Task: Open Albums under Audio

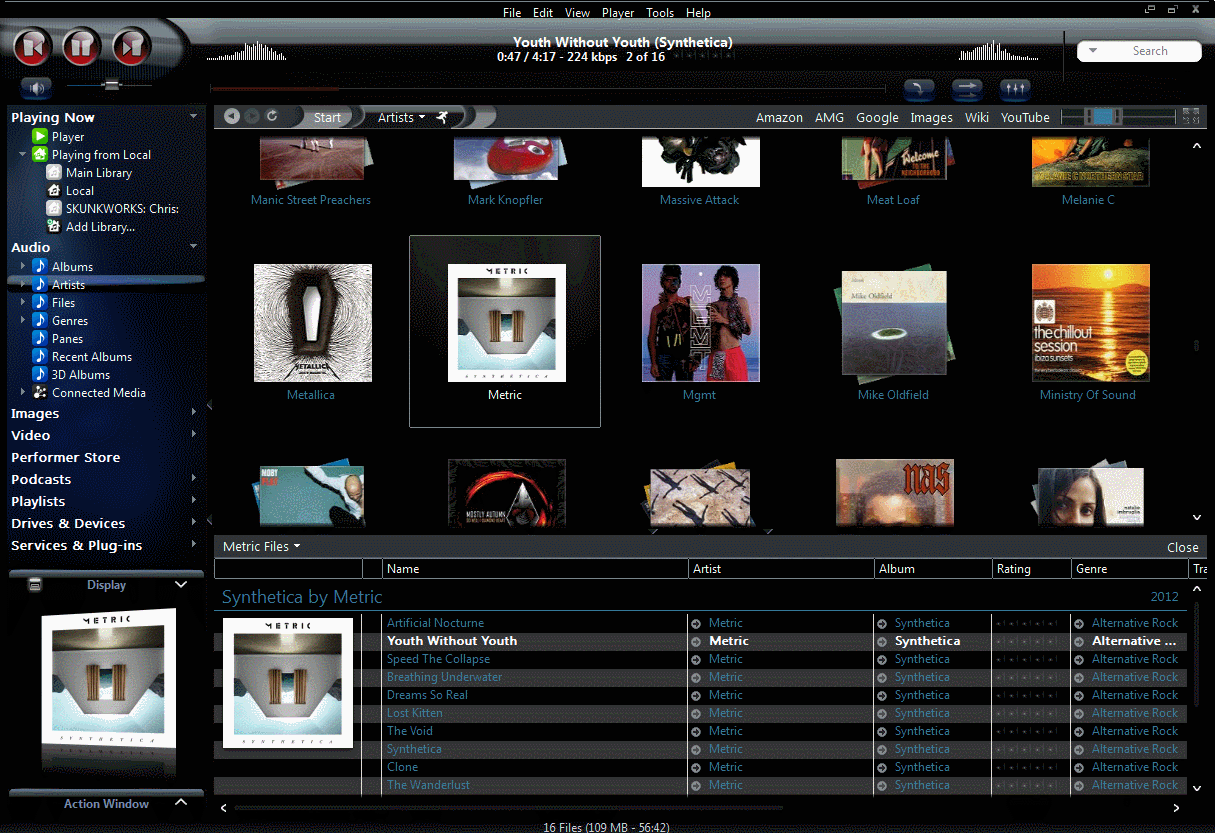Action: coord(72,267)
